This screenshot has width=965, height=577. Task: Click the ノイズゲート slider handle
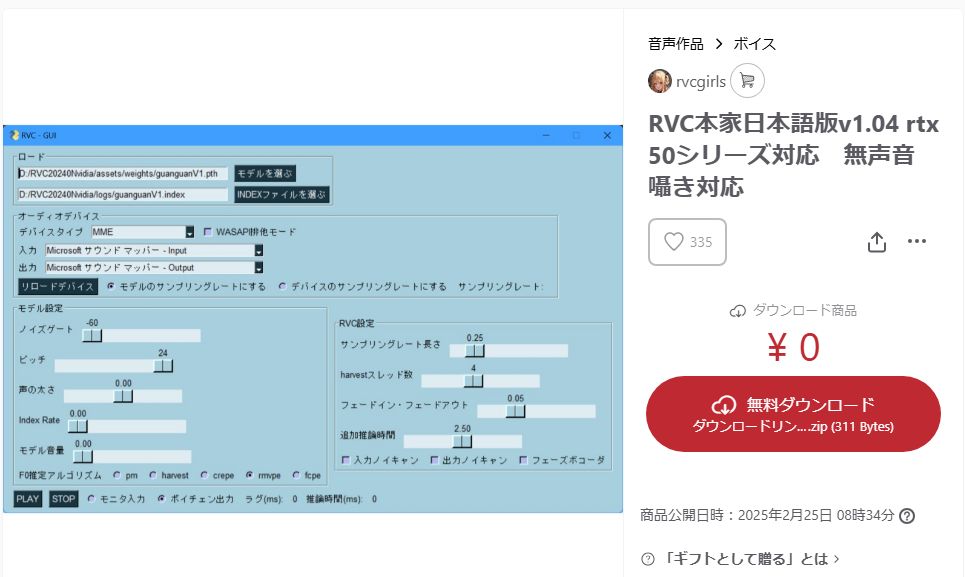click(x=92, y=335)
